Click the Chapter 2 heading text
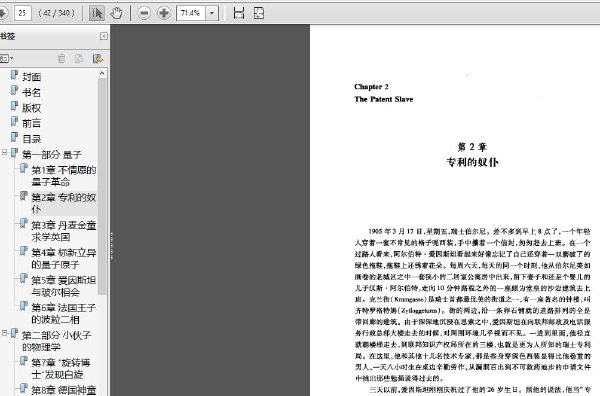The image size is (600, 396). 371,86
